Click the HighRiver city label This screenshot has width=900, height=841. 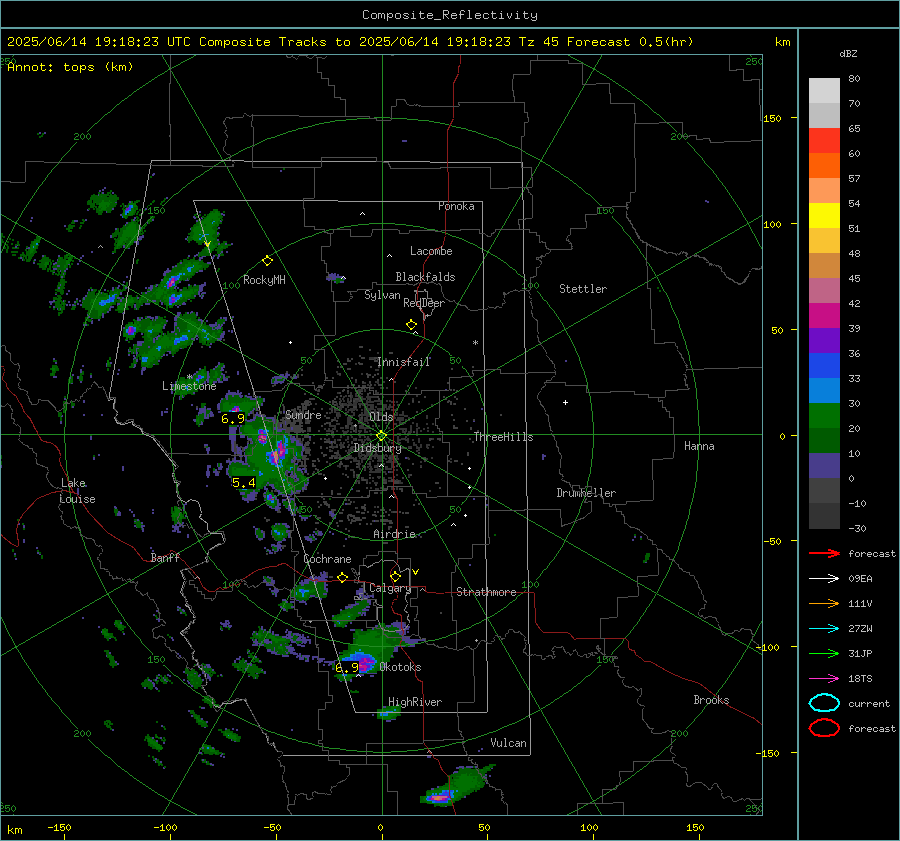[415, 702]
